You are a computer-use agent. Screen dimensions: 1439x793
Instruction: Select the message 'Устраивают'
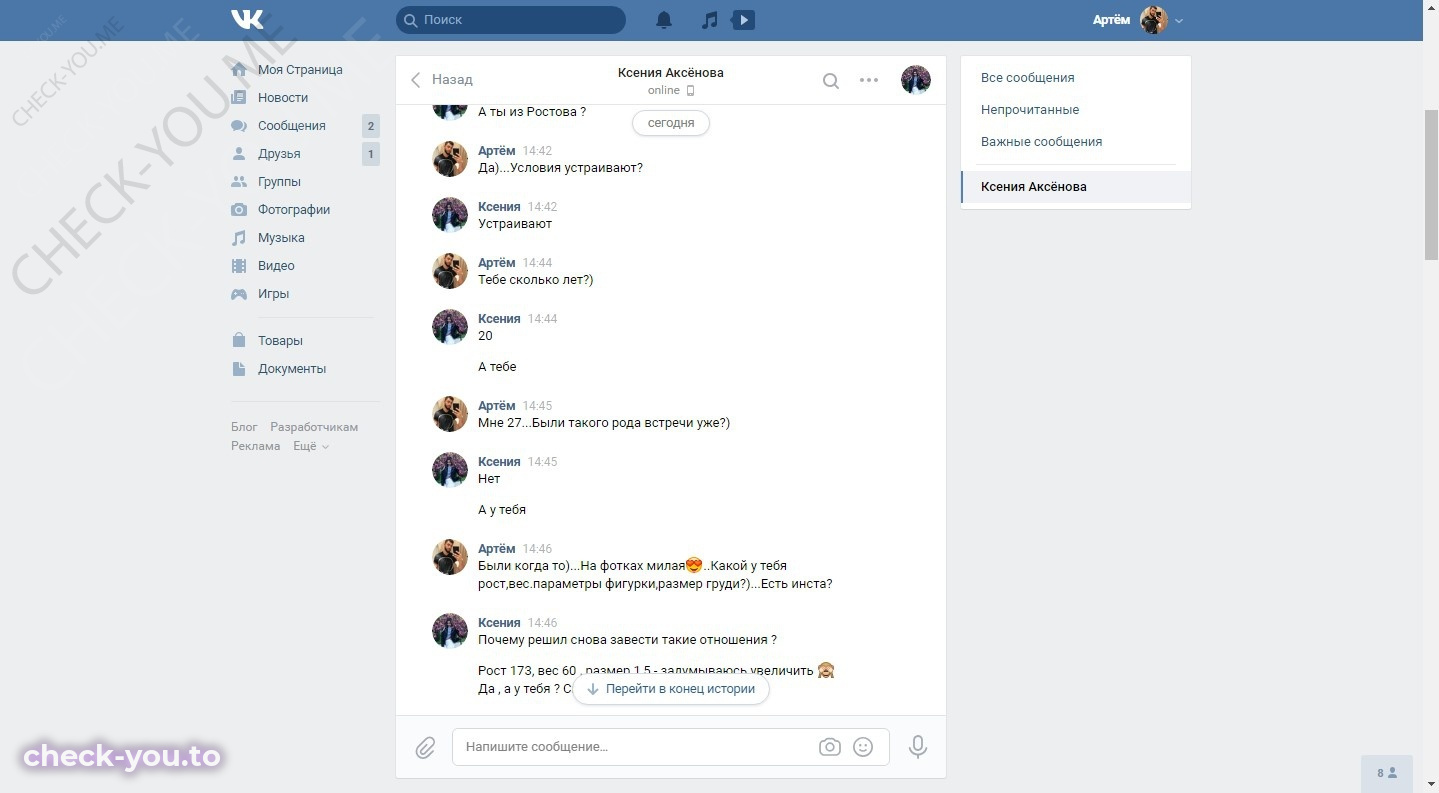click(515, 224)
